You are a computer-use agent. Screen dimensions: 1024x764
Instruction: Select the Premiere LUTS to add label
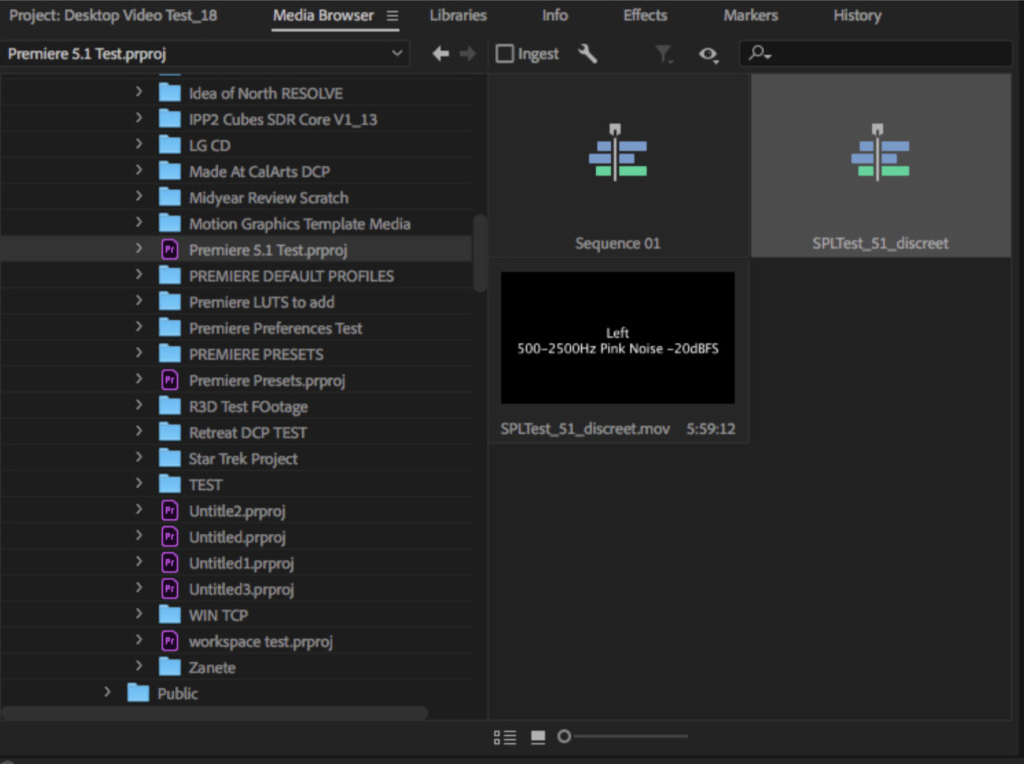[261, 302]
